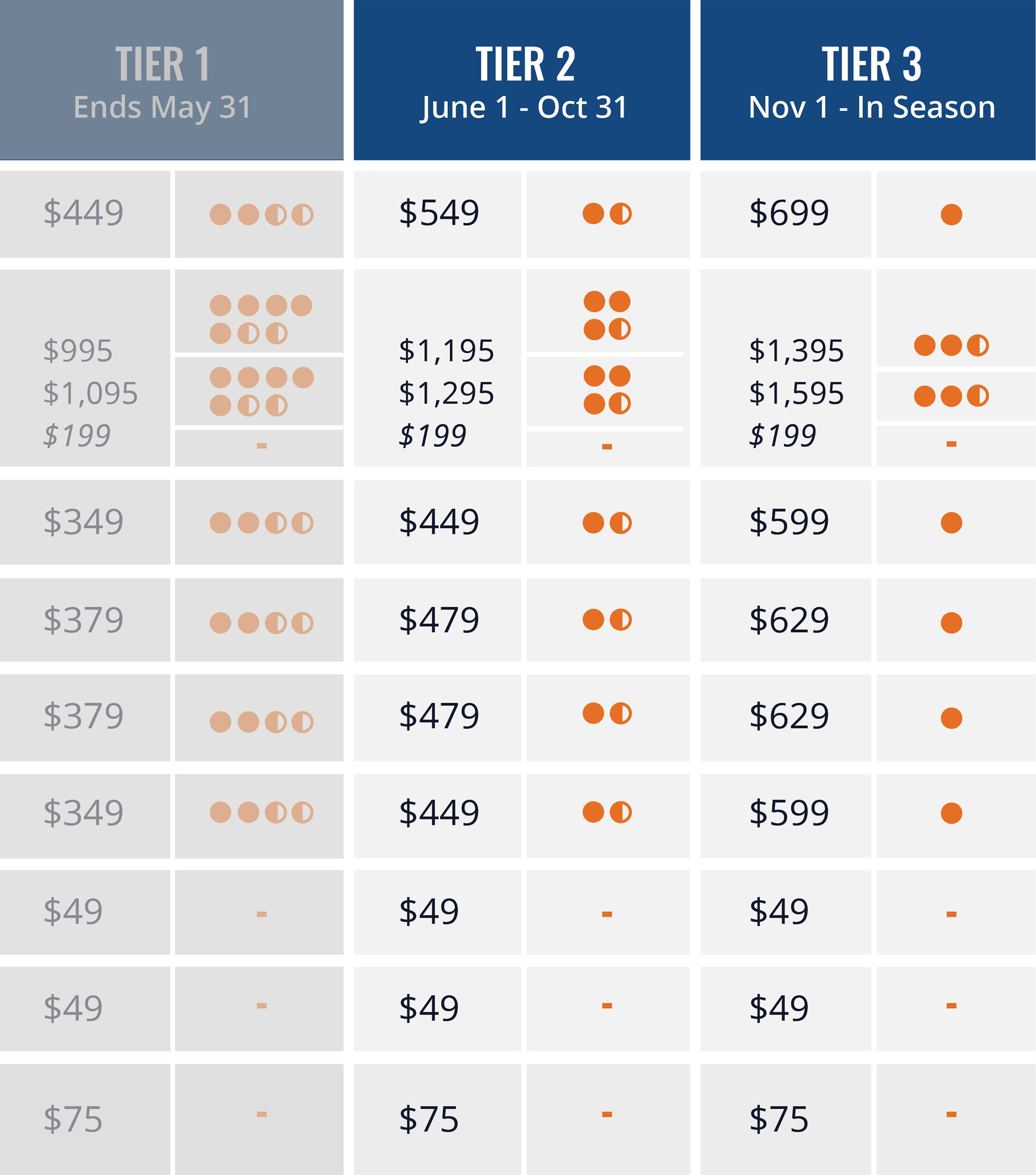Image resolution: width=1036 pixels, height=1175 pixels.
Task: Click the three-dot row beside $1,395
Action: 951,345
